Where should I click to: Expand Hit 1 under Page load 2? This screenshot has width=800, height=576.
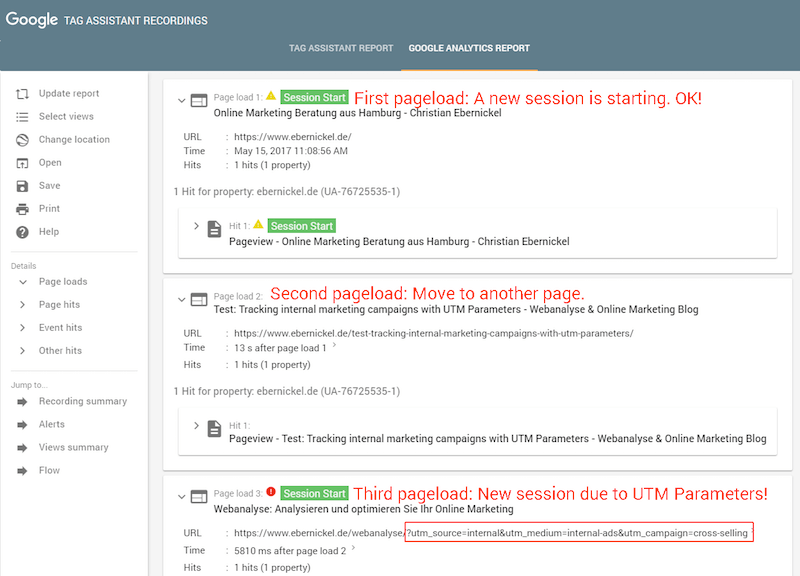coord(196,425)
